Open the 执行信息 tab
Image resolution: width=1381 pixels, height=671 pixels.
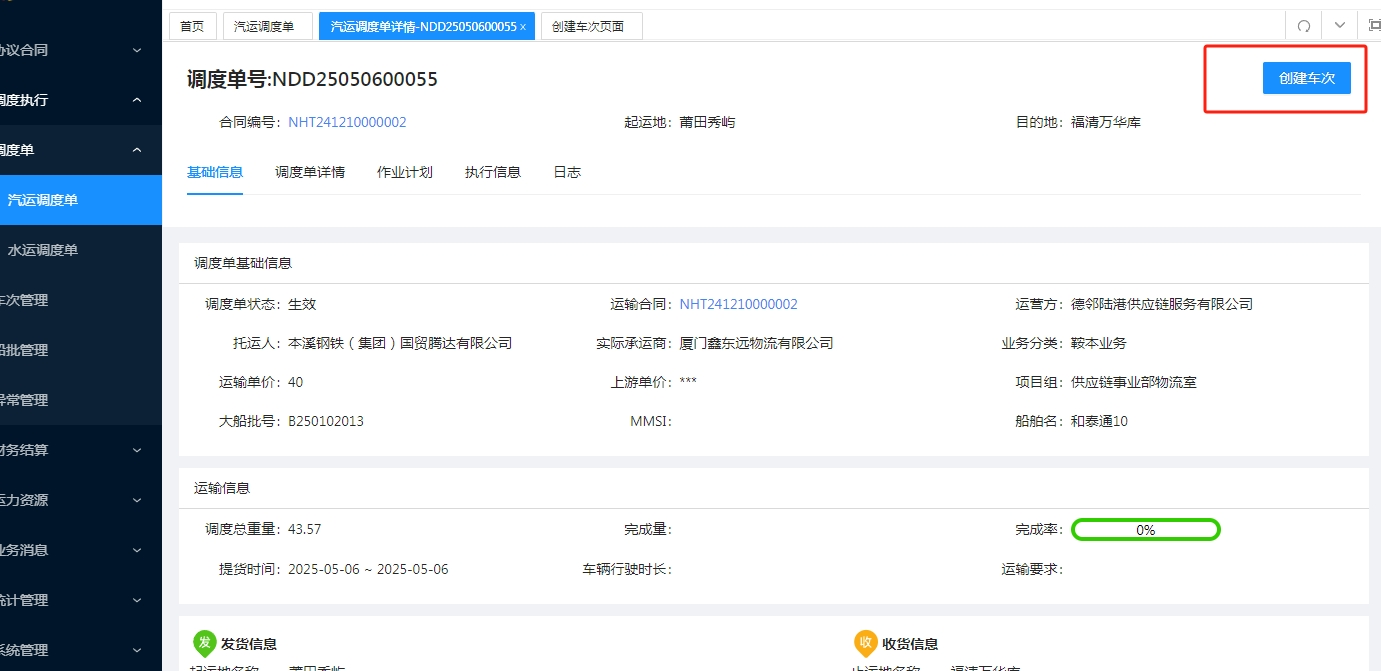click(493, 172)
